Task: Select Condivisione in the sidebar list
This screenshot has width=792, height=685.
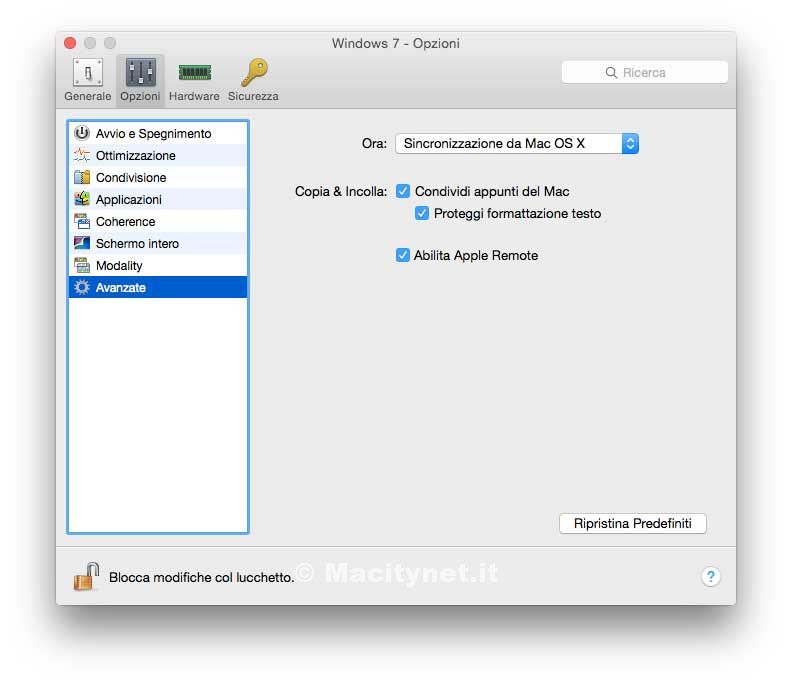Action: (158, 177)
